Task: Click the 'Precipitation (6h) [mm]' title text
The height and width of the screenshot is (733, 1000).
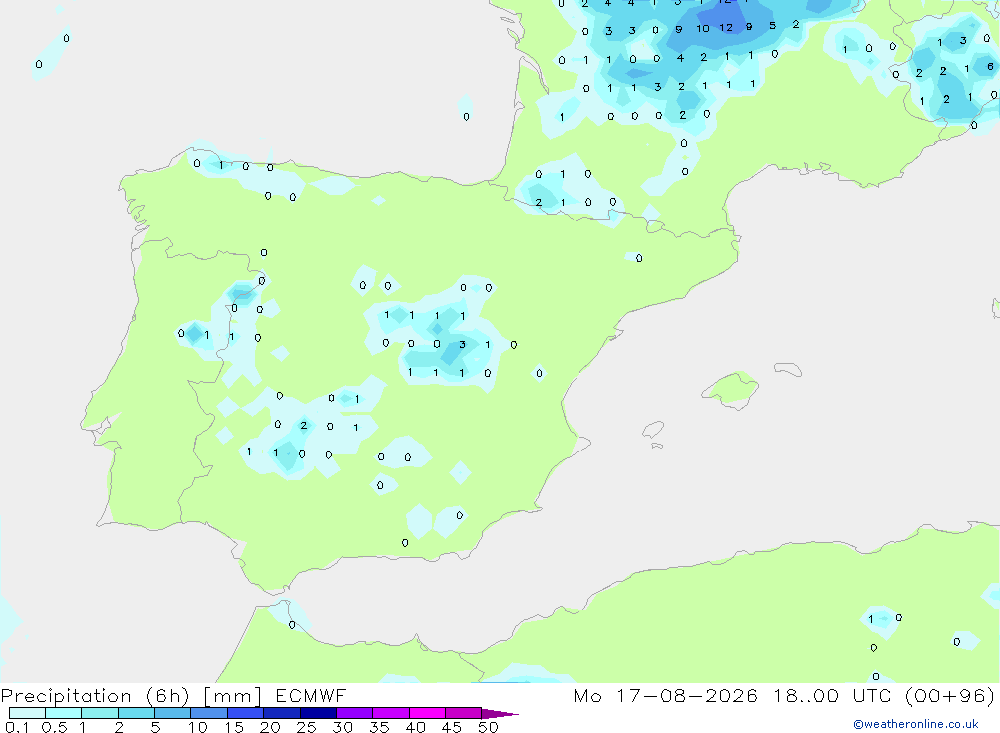Action: point(131,696)
